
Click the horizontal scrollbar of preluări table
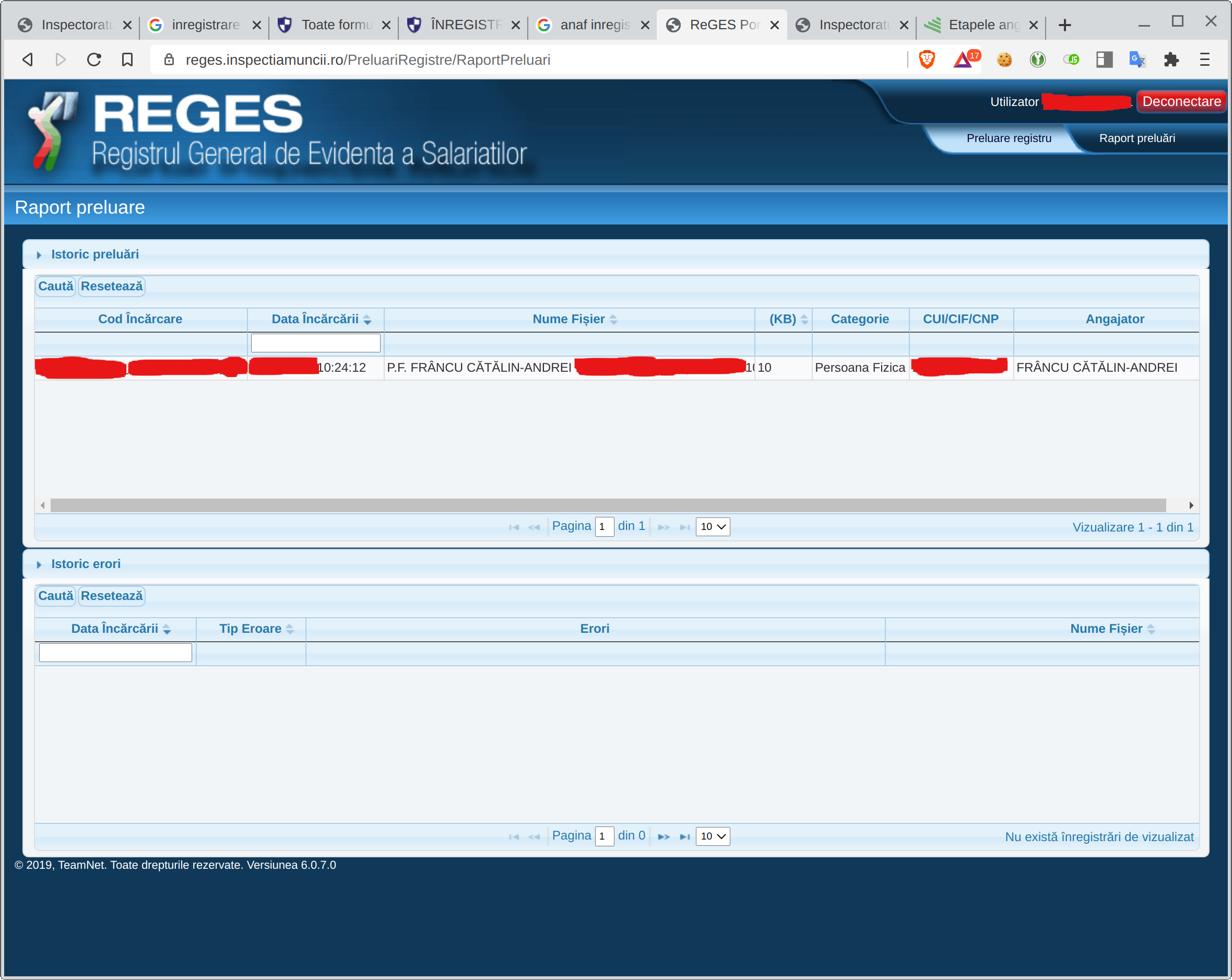pyautogui.click(x=608, y=505)
